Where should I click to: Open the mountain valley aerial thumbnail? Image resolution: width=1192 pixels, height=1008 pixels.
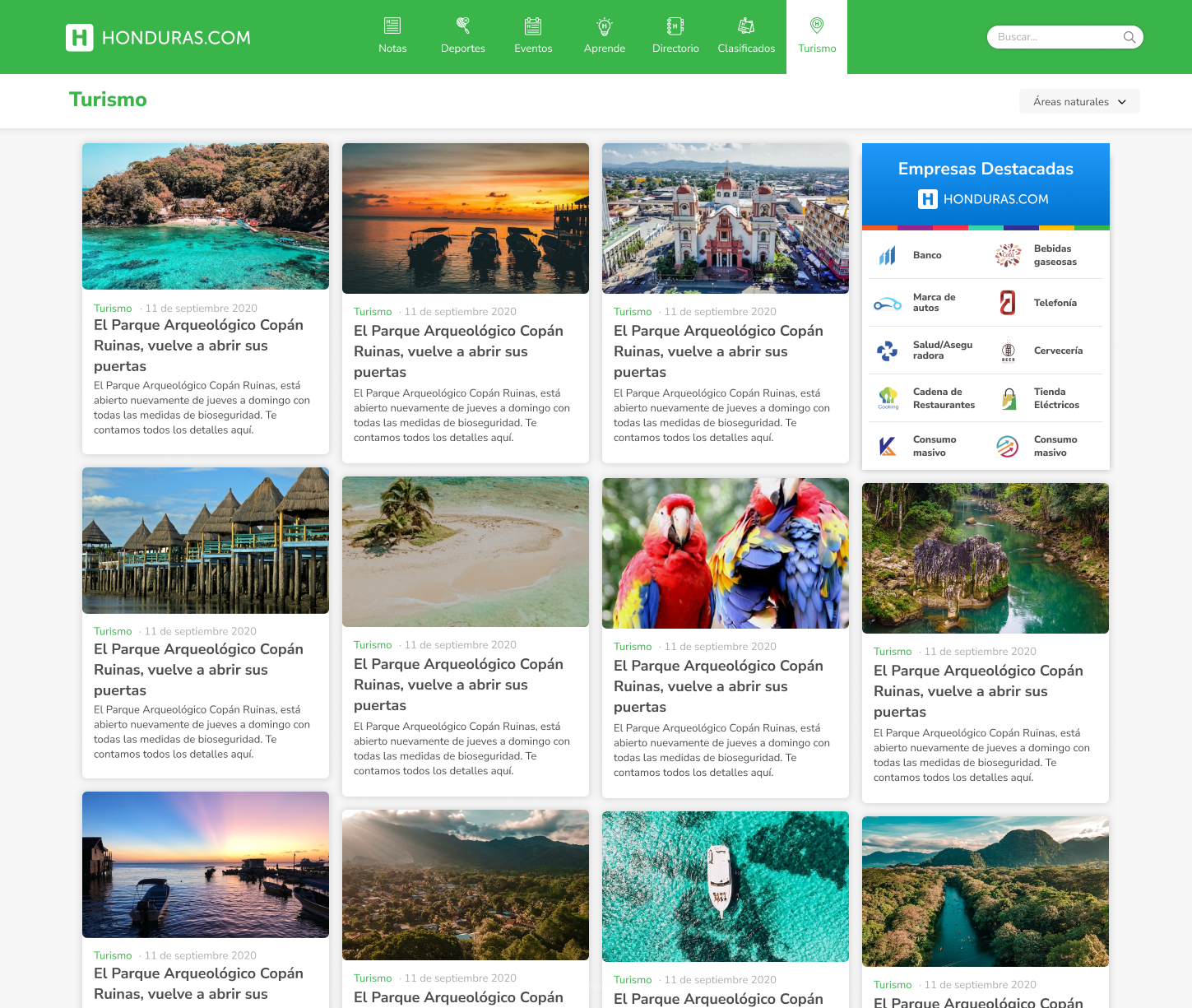pos(466,885)
